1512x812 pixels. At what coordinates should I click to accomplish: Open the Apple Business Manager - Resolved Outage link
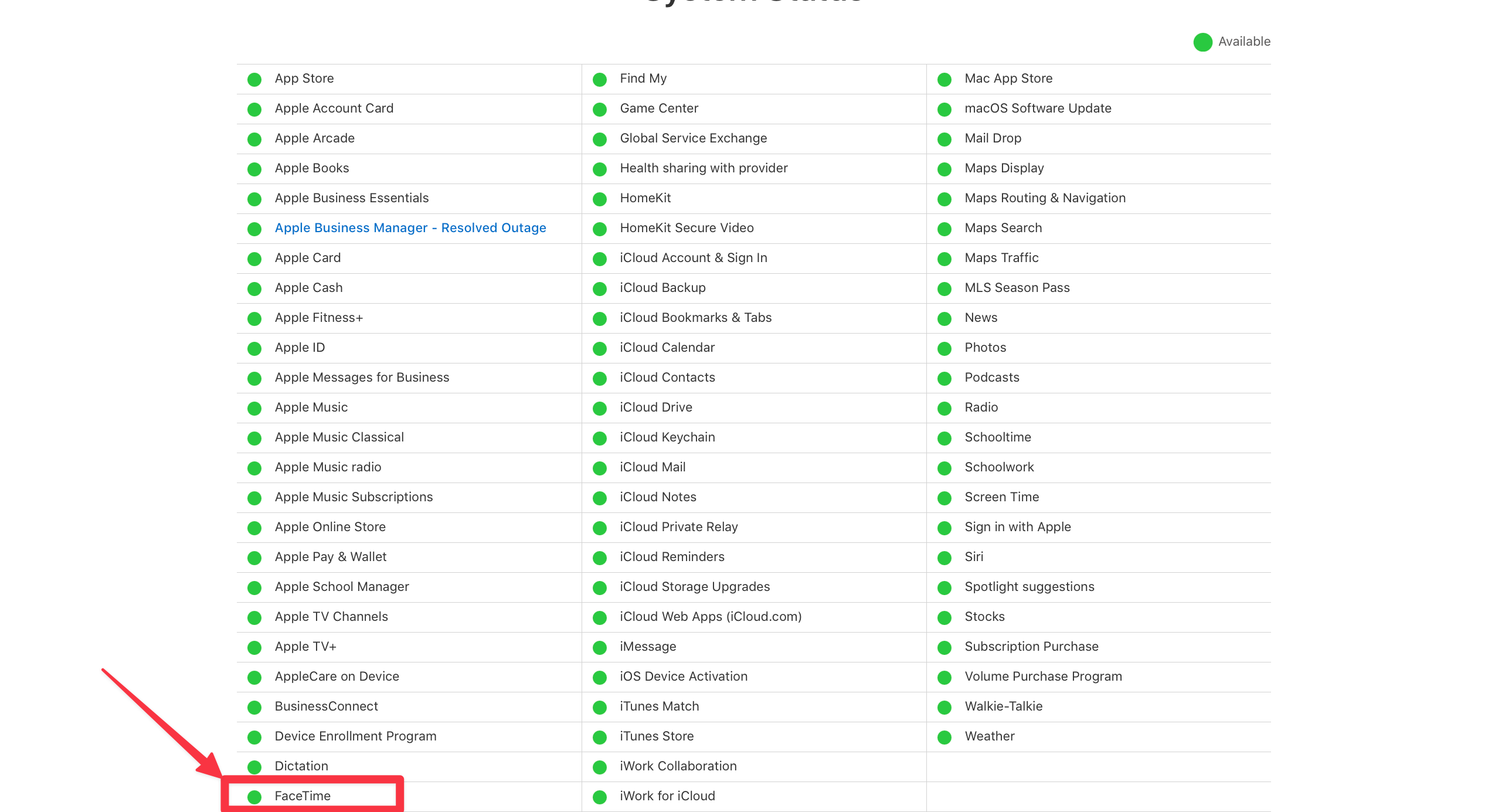click(410, 228)
